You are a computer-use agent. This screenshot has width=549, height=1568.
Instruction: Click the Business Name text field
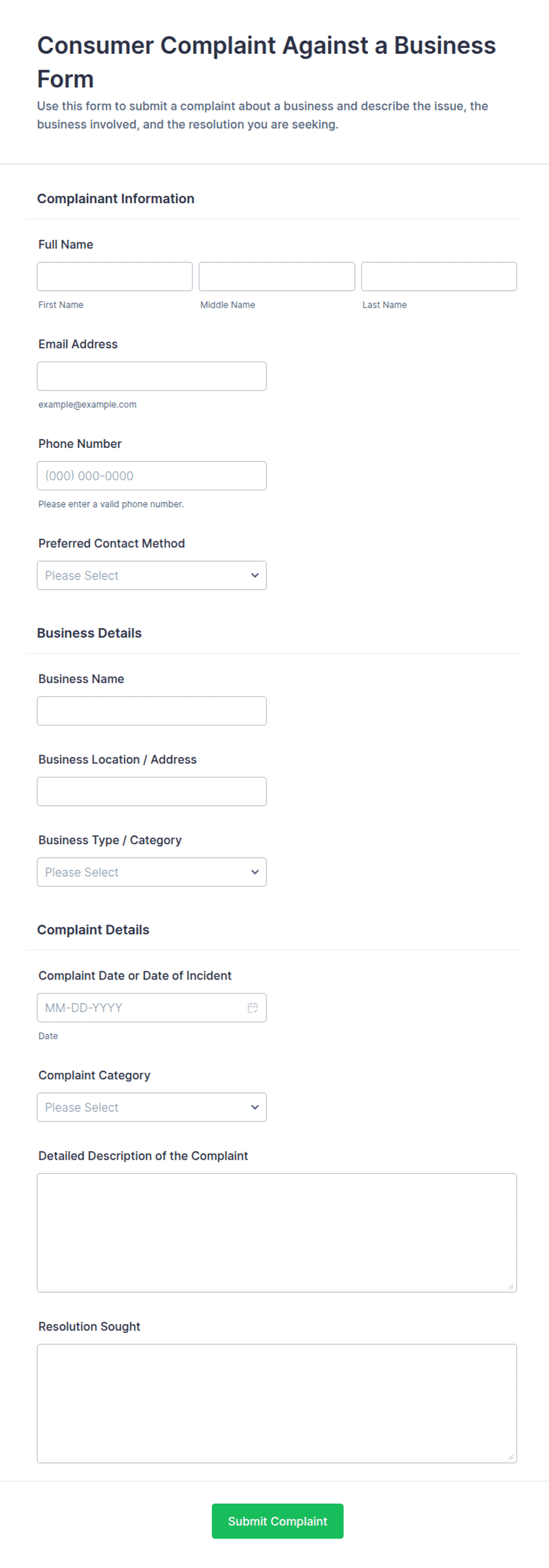click(x=151, y=710)
